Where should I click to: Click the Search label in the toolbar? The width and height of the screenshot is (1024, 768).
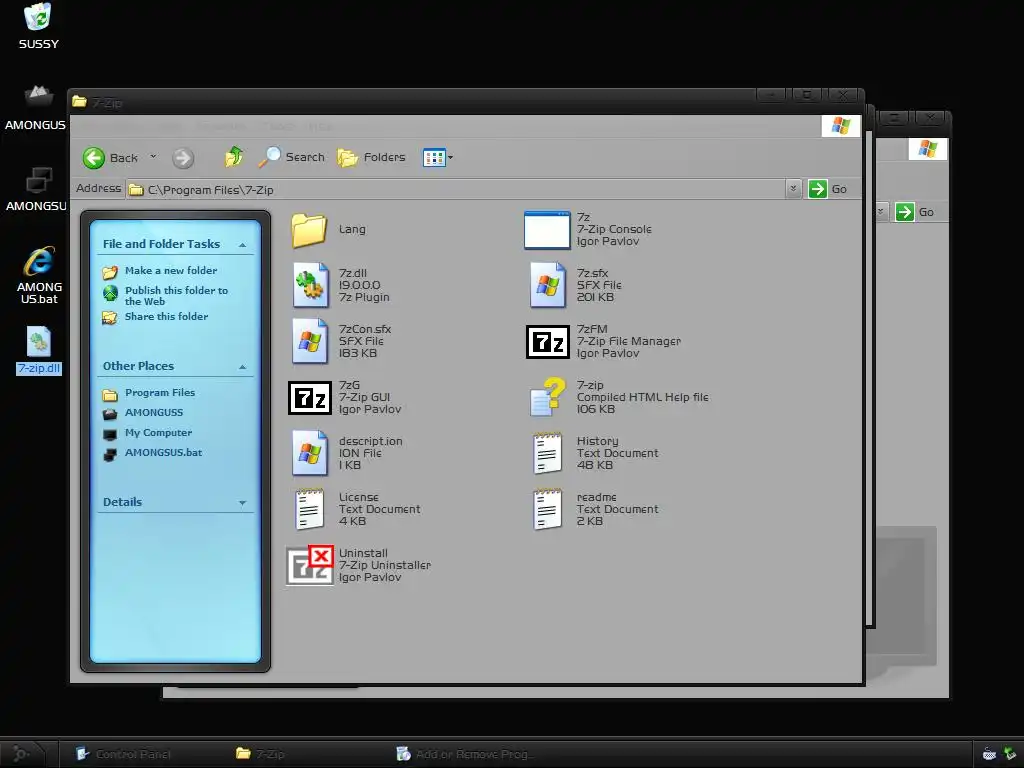tap(305, 157)
